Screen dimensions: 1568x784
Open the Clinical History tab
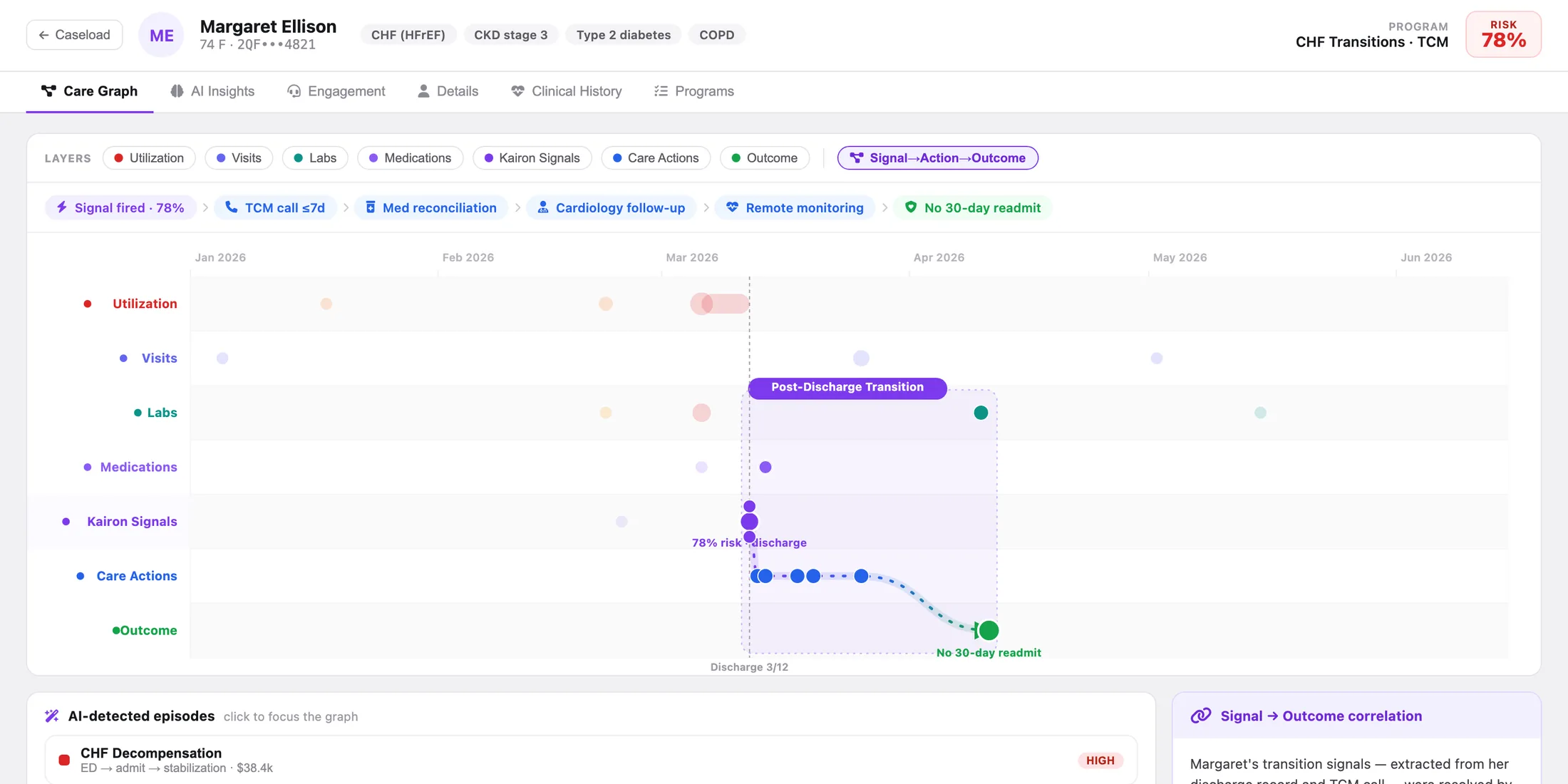click(x=567, y=91)
